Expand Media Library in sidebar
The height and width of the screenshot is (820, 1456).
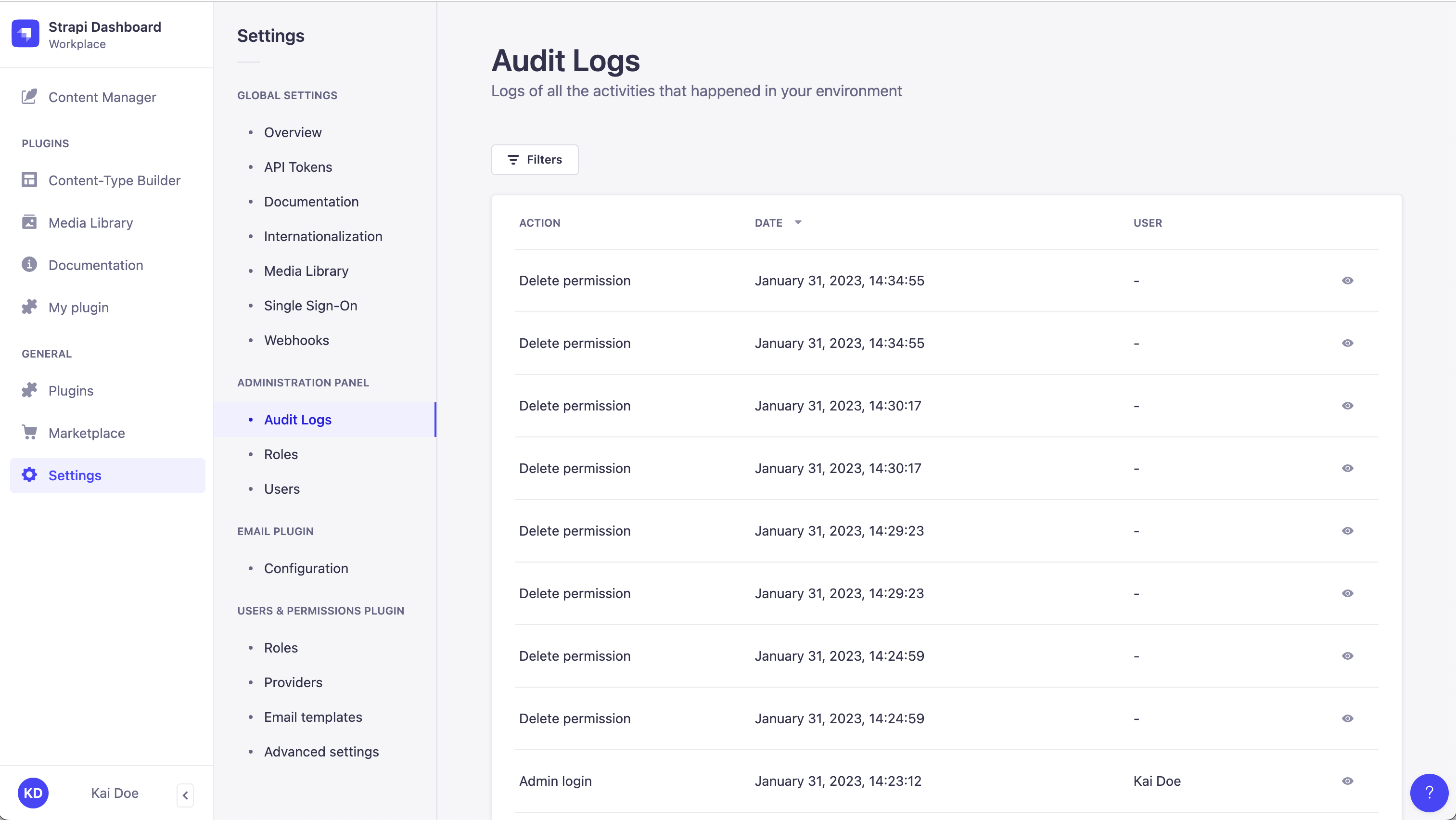click(x=91, y=222)
